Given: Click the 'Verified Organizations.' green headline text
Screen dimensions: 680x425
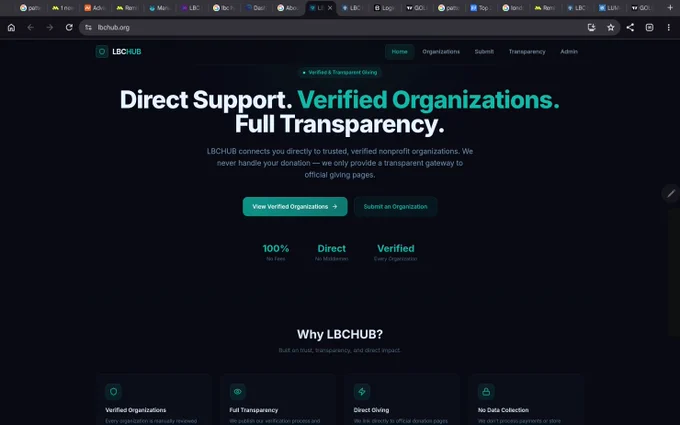Looking at the screenshot, I should coord(428,100).
